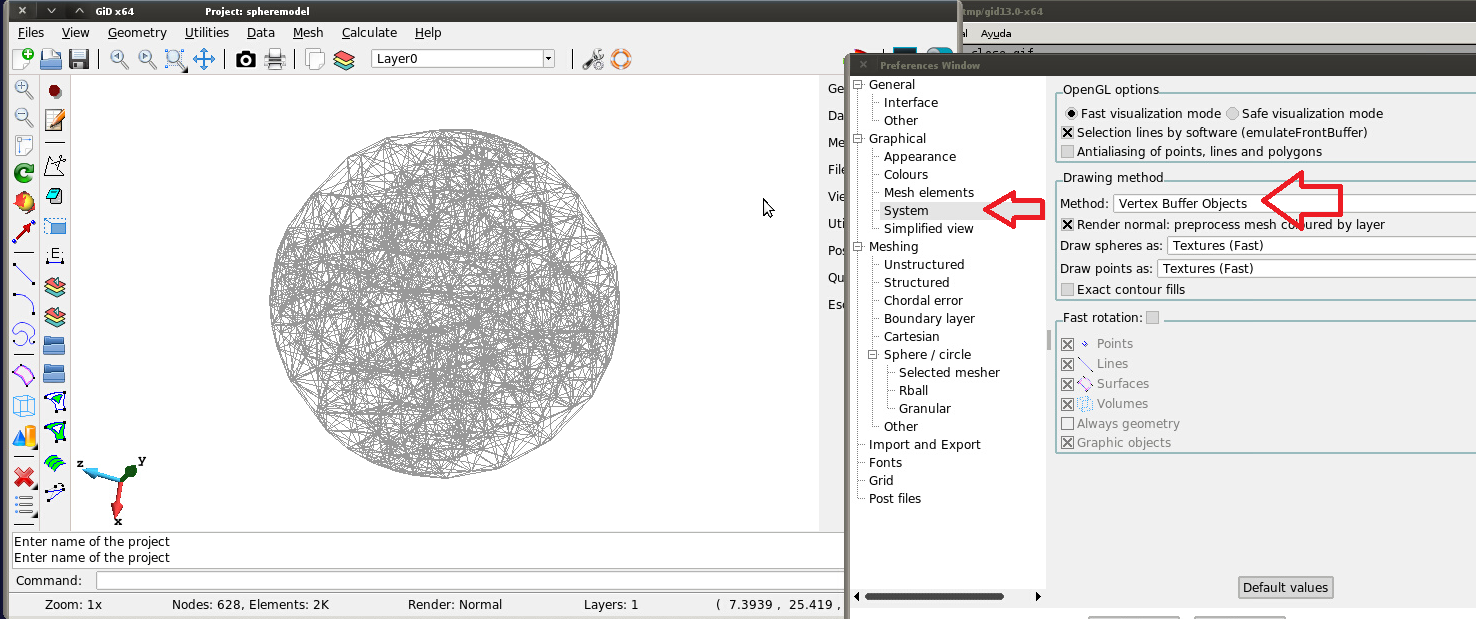Open the Draw spheres as dropdown
The image size is (1476, 619).
point(1320,246)
